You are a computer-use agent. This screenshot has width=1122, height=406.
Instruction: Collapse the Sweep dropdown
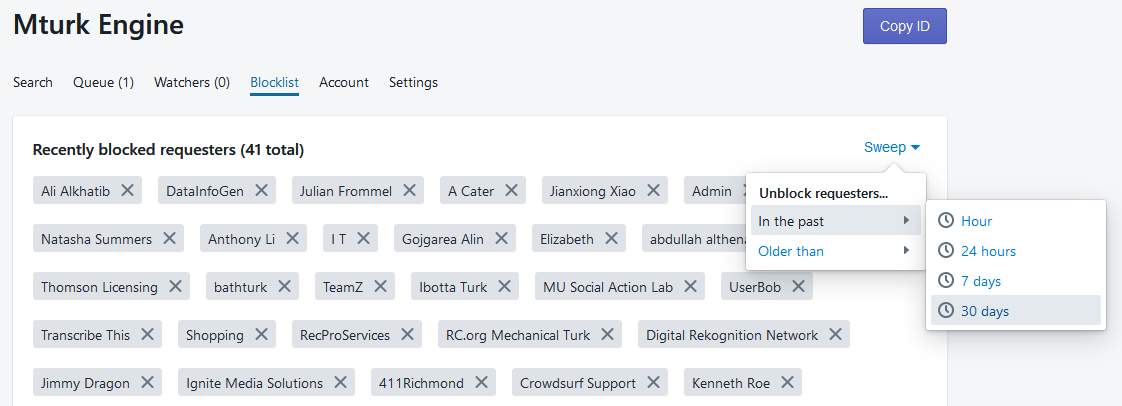pos(892,148)
